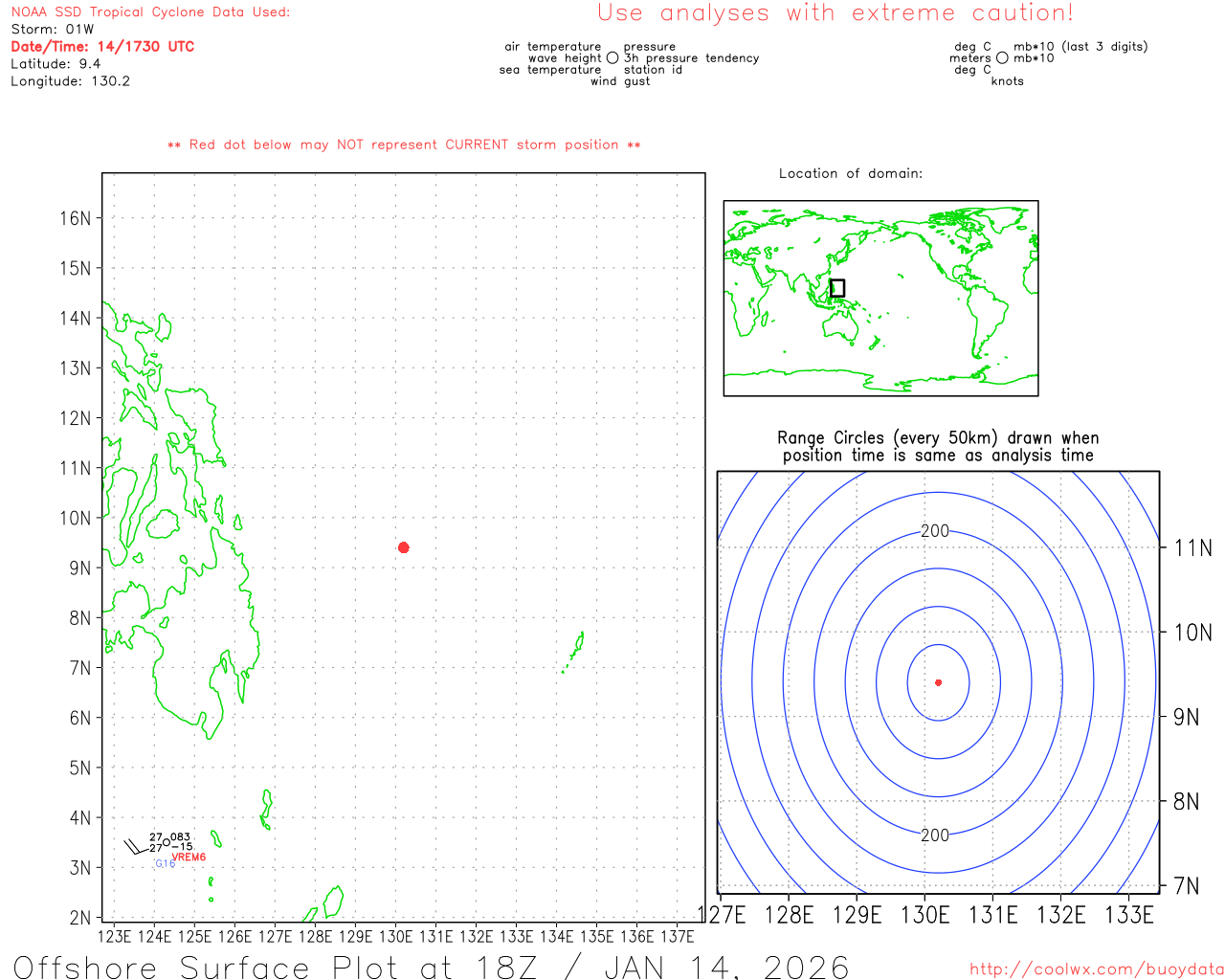
Task: Click the upper '200' range circle label
Action: [935, 531]
